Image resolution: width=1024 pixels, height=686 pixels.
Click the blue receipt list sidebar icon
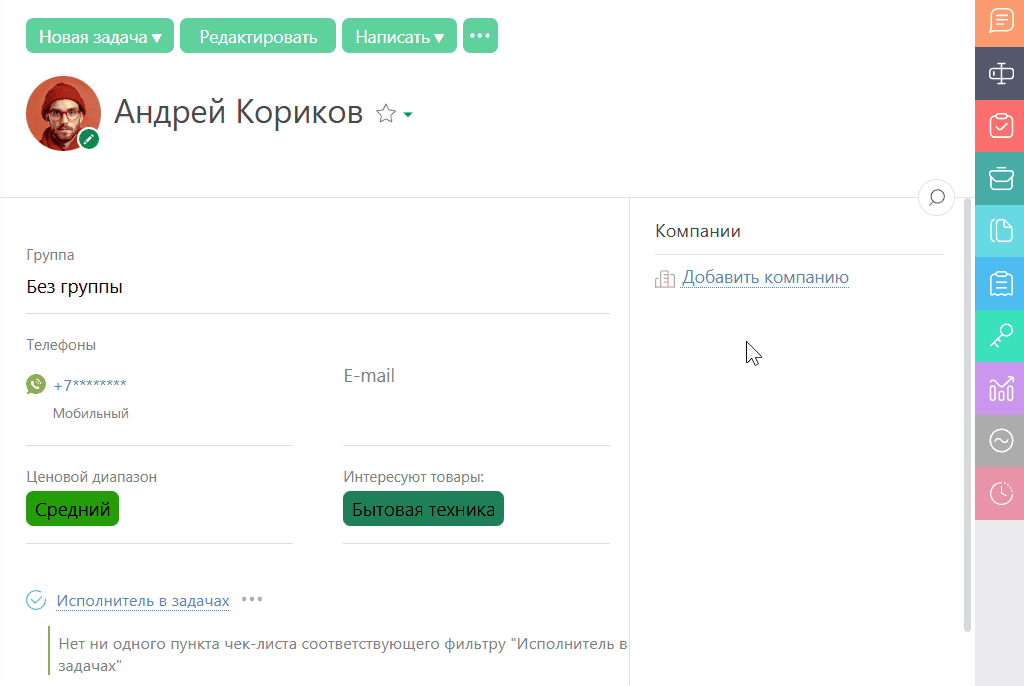pos(1000,284)
